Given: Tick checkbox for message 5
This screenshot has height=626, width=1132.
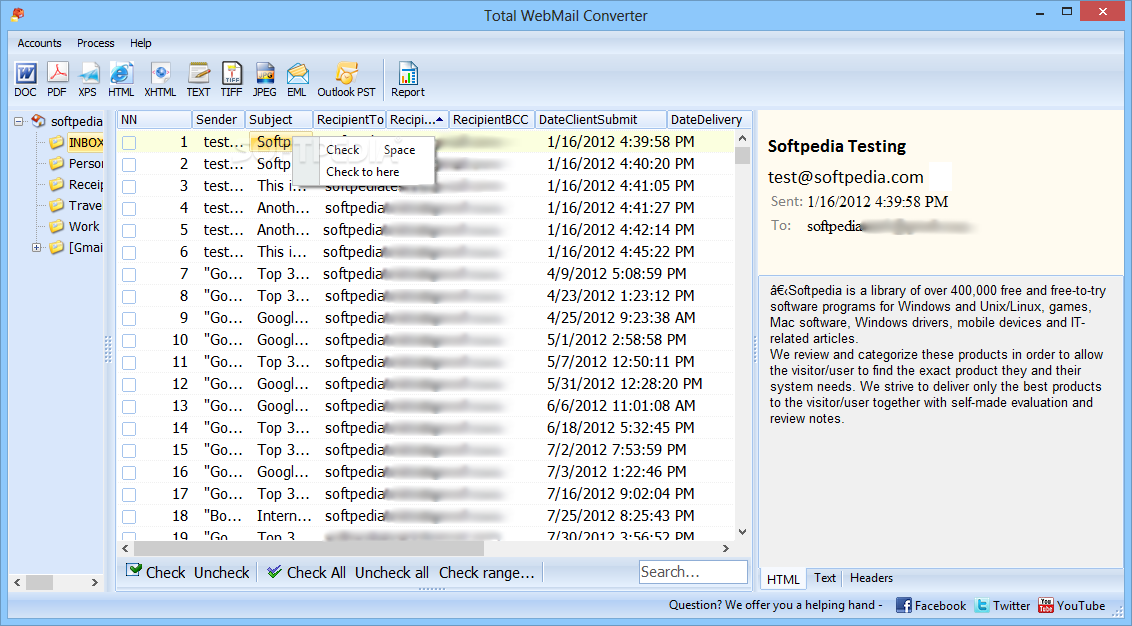Looking at the screenshot, I should (x=129, y=231).
